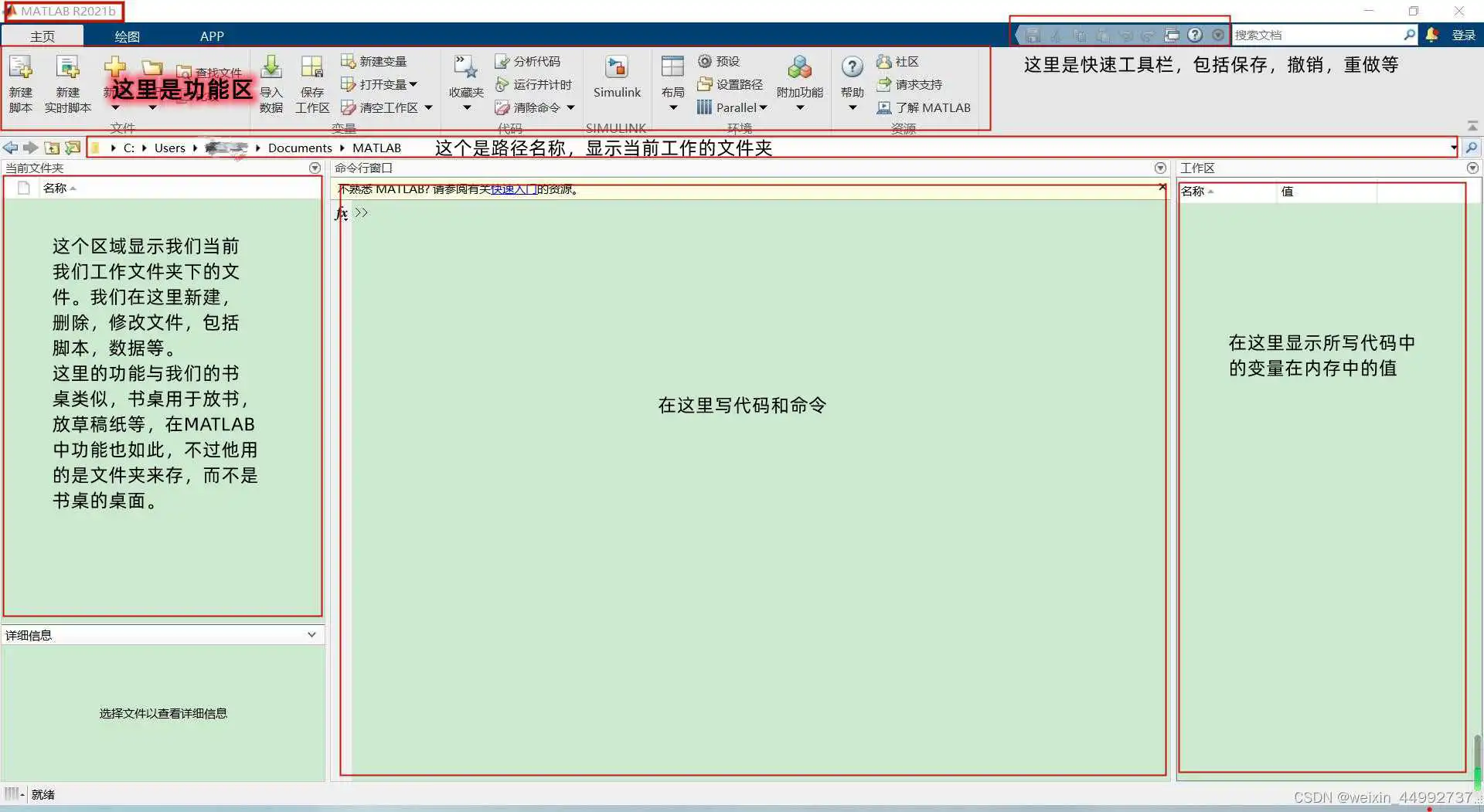Click the Layout (布局) icon

click(x=672, y=66)
